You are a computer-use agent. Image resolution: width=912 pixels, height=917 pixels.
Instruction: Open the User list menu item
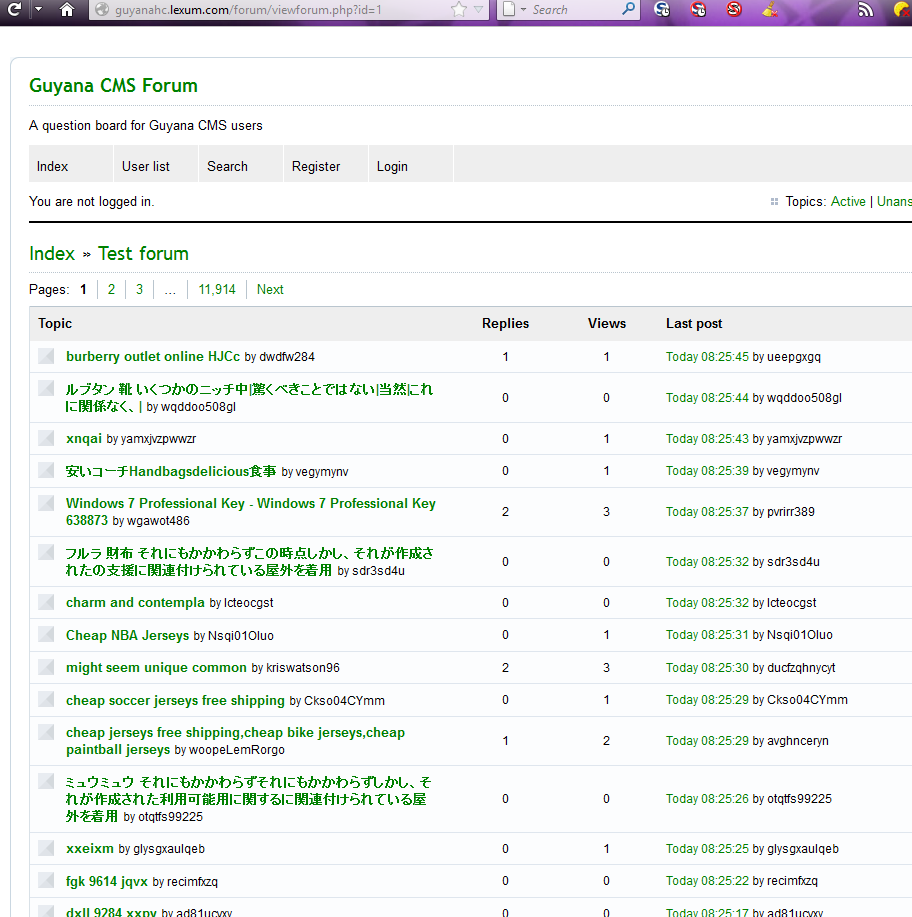point(146,166)
